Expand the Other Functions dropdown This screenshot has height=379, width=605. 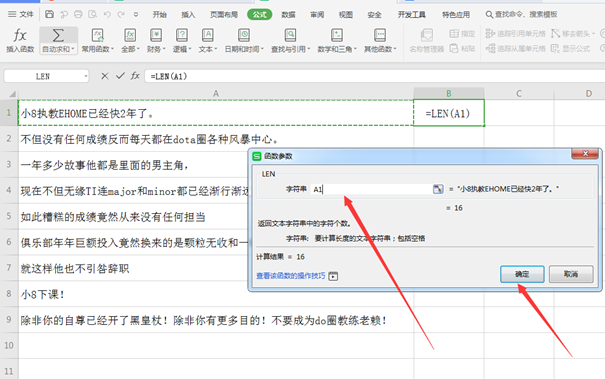[380, 49]
